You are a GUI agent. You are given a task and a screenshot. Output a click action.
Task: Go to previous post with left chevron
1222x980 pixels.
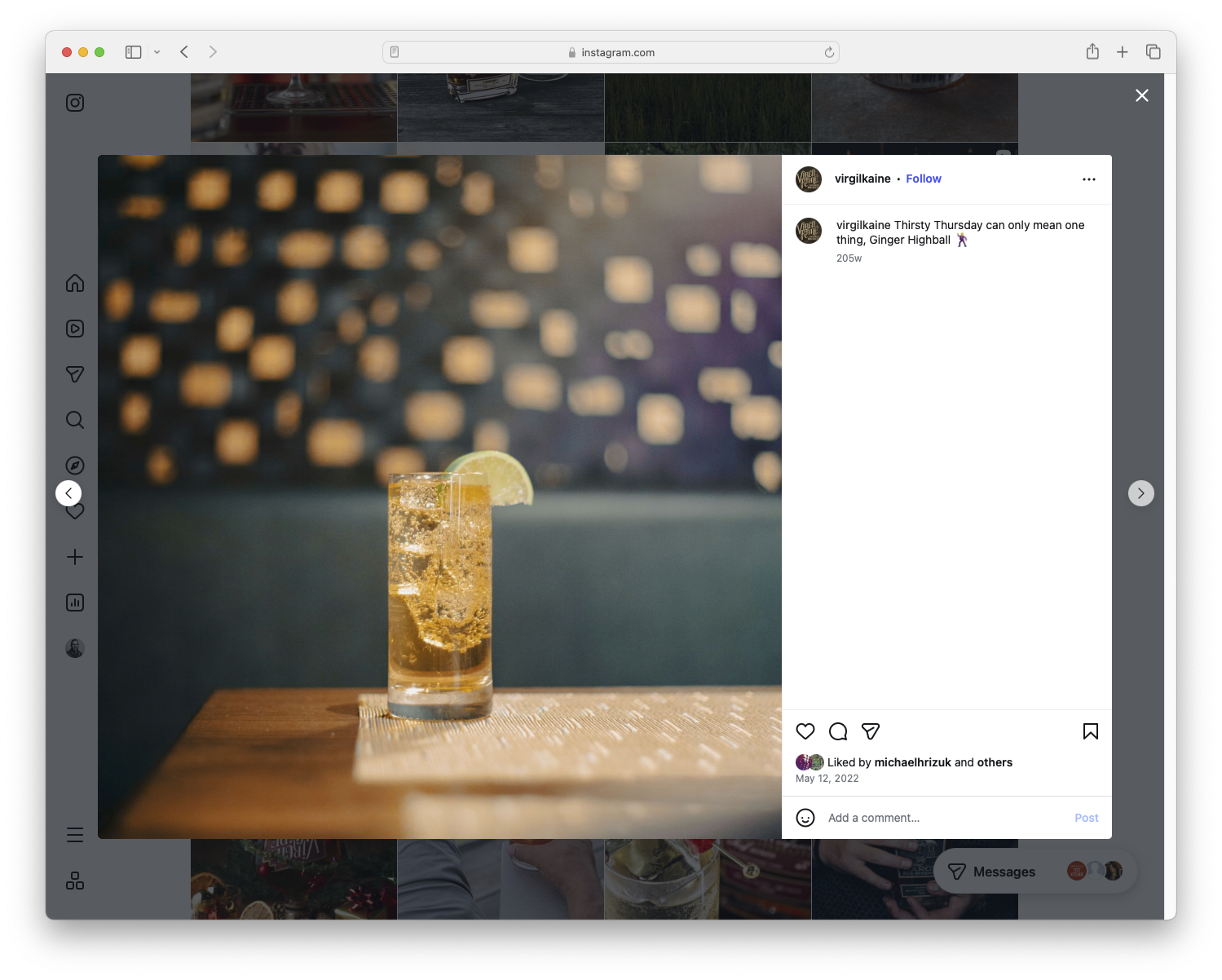(68, 492)
